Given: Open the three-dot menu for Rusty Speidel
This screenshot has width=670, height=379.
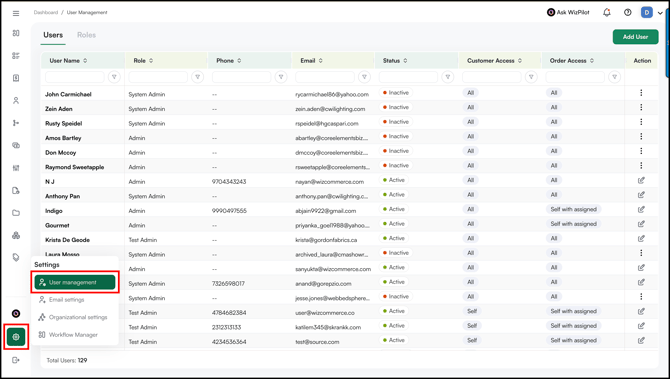Looking at the screenshot, I should coord(641,122).
